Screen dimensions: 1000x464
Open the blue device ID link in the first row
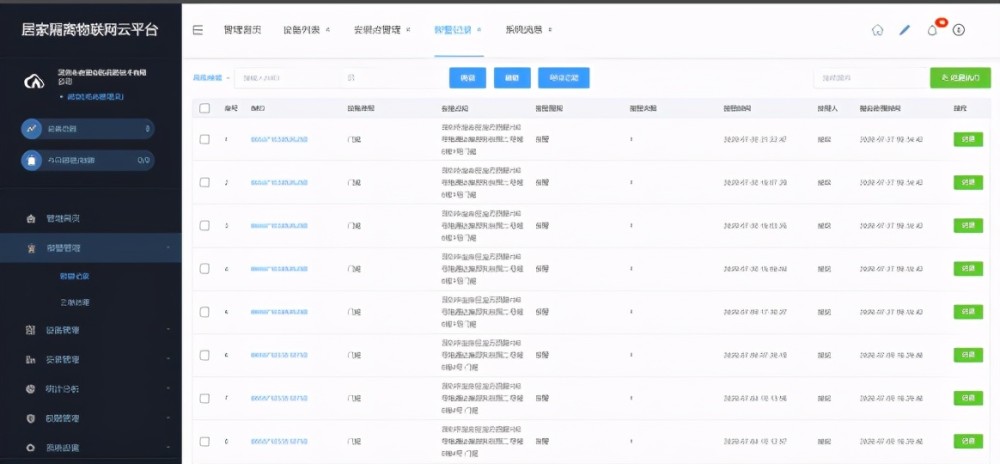point(279,139)
